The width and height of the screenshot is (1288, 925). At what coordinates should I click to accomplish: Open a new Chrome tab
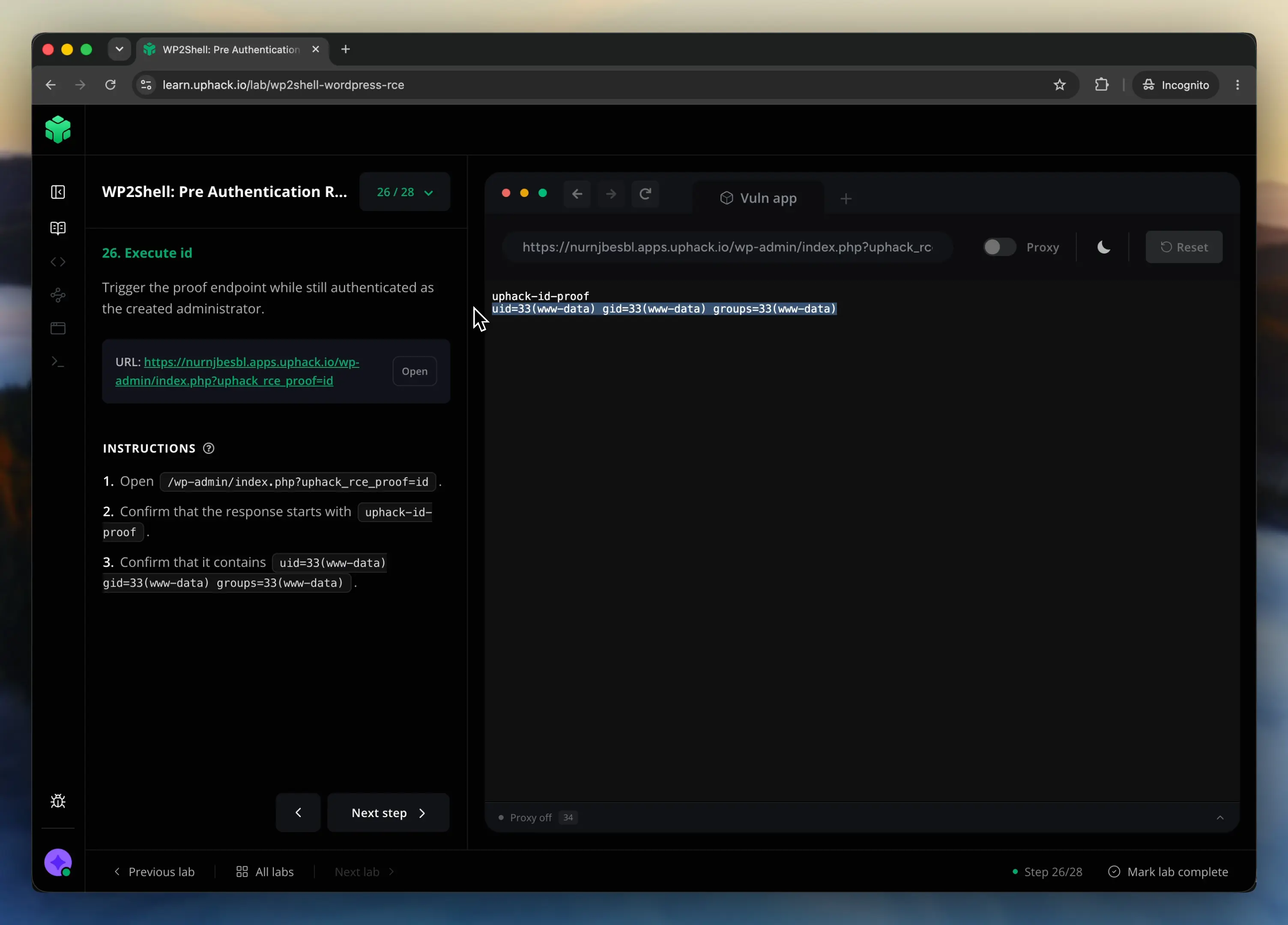pyautogui.click(x=345, y=49)
